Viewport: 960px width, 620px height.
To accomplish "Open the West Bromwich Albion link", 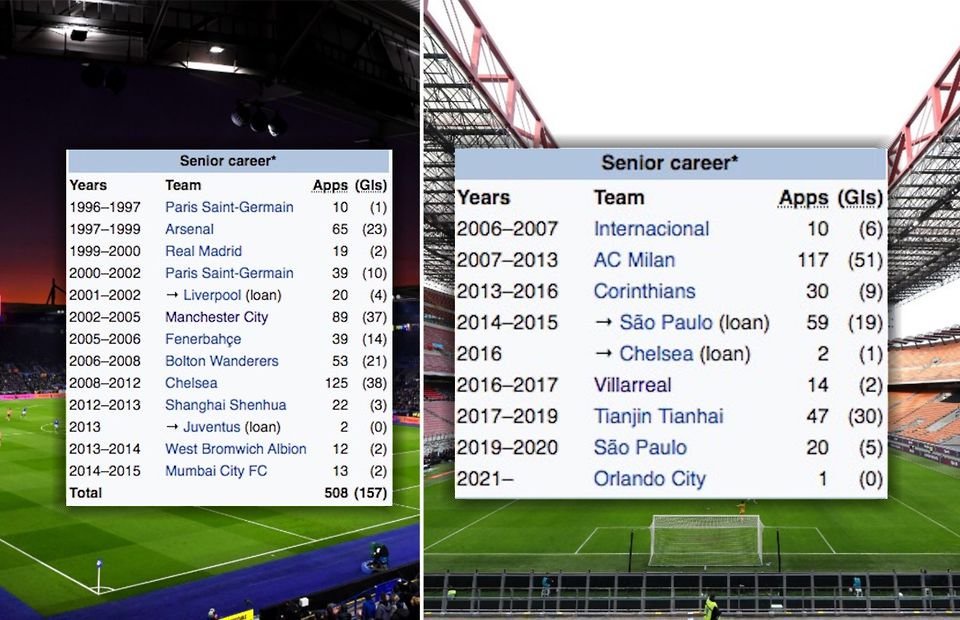I will coord(235,449).
